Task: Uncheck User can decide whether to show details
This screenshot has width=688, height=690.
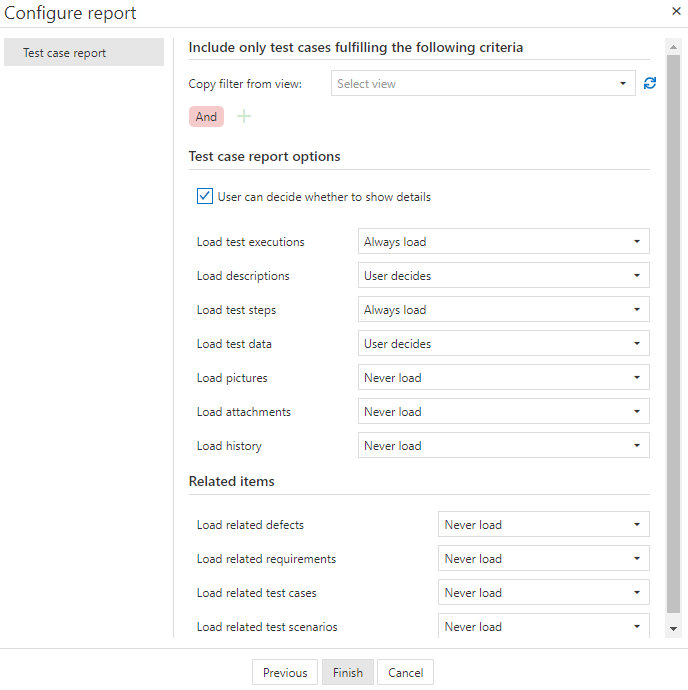Action: [x=205, y=197]
